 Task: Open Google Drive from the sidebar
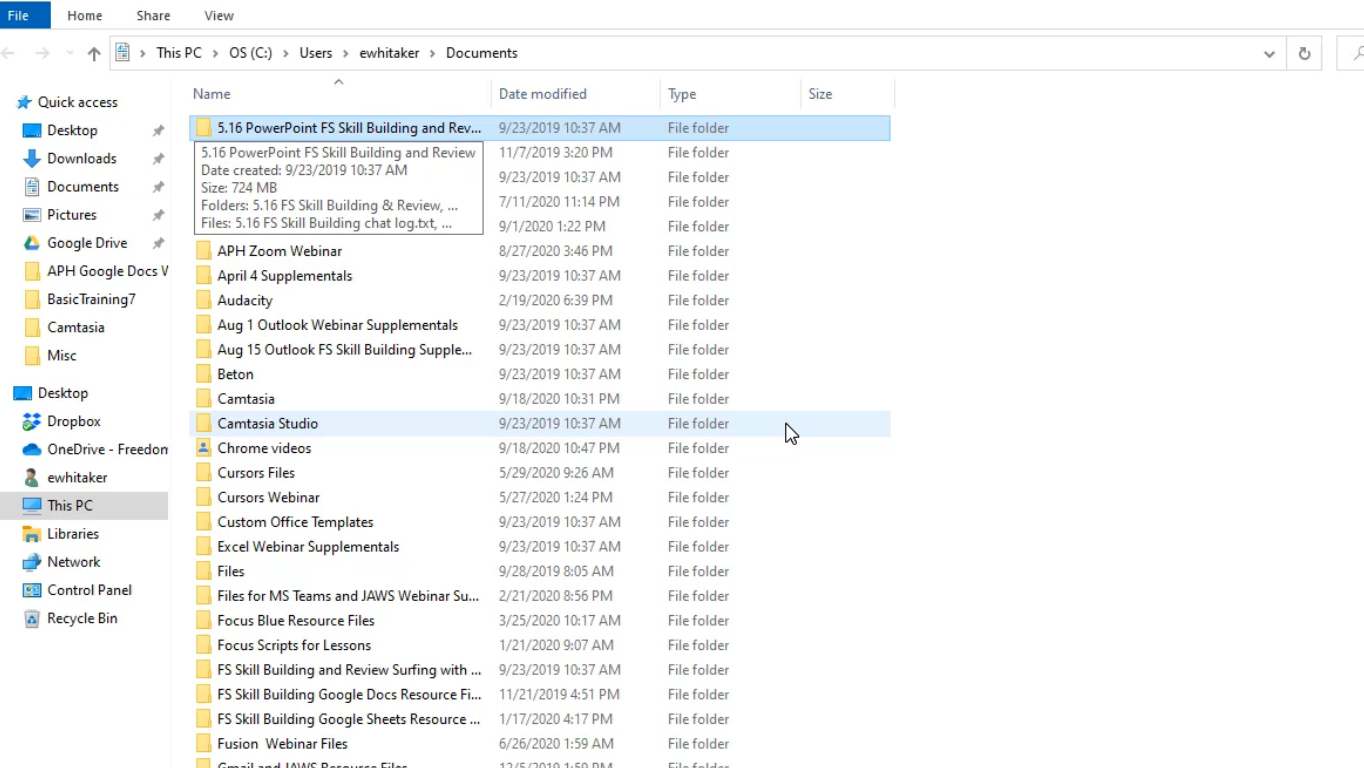pyautogui.click(x=84, y=242)
